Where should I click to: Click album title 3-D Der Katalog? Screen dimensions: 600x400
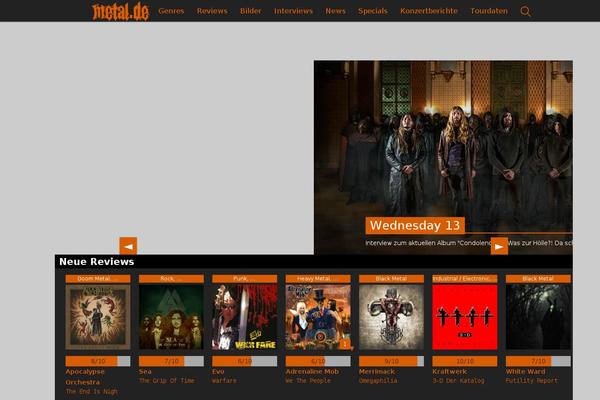tap(458, 380)
